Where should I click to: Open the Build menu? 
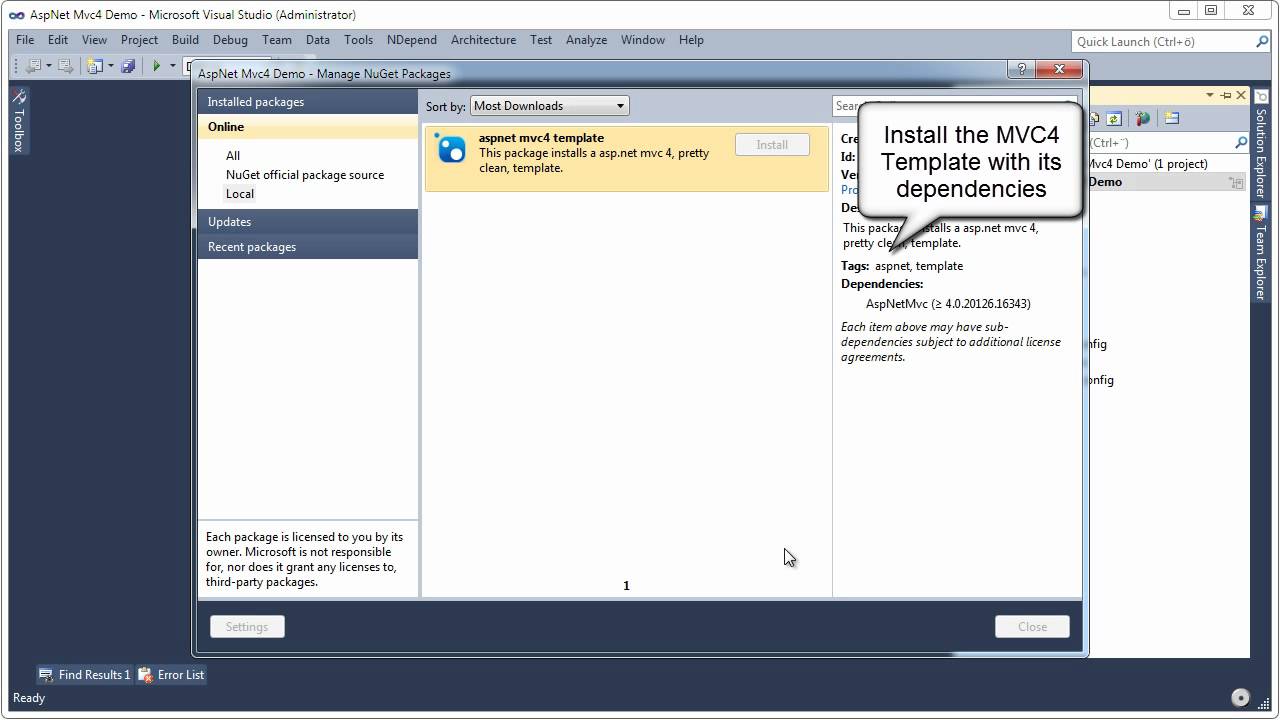pos(185,40)
